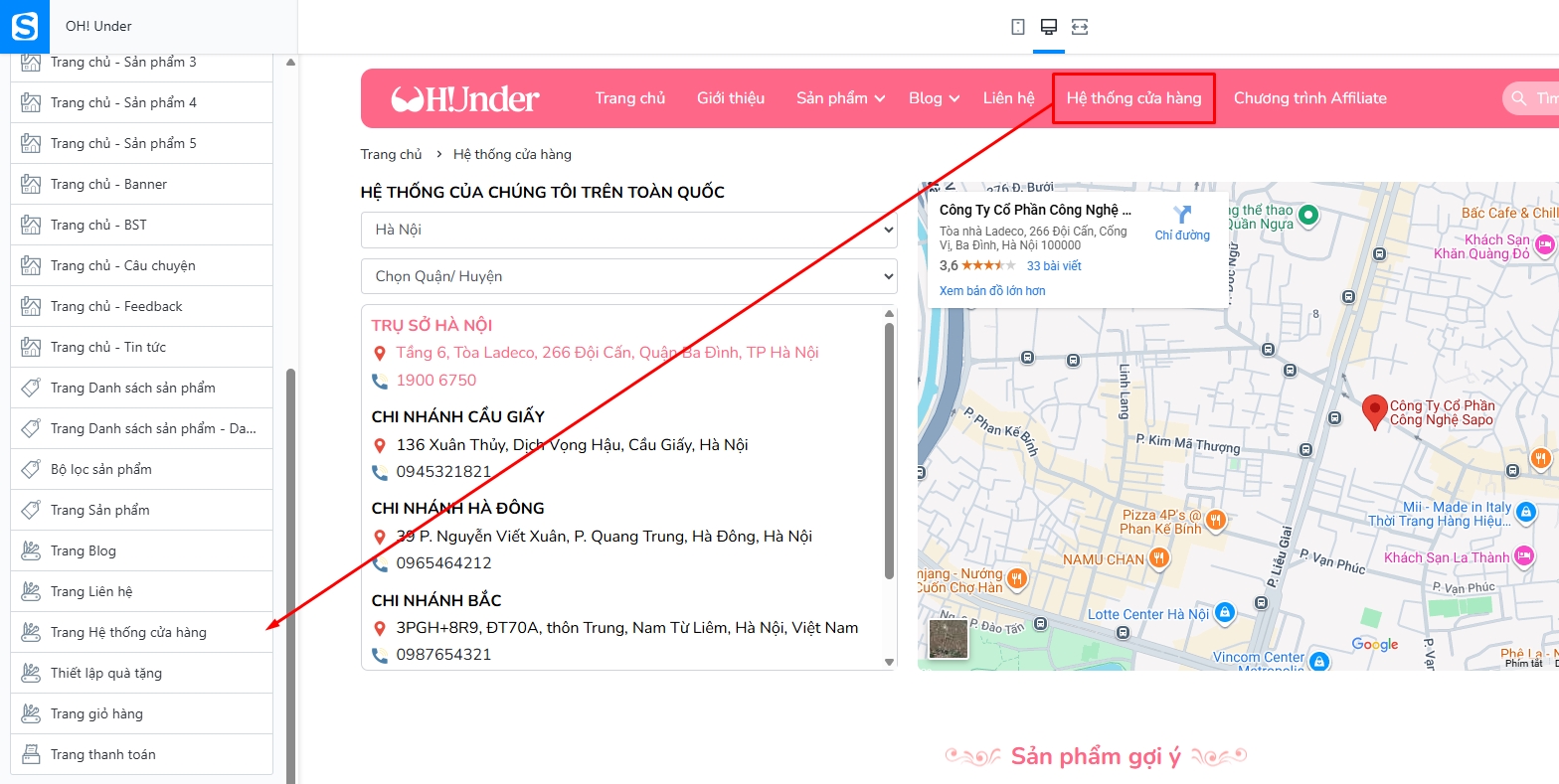
Task: Click the NAMU CHAN restaurant marker icon
Action: pyautogui.click(x=1158, y=558)
